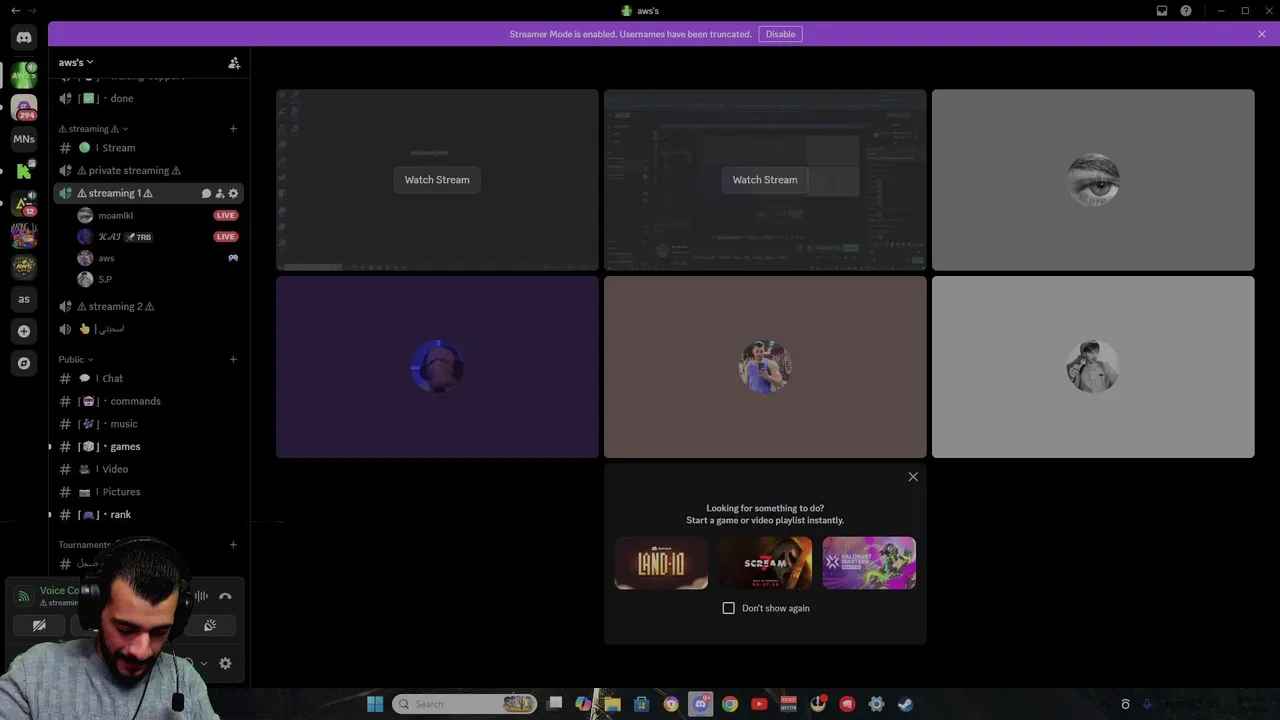Disable Streamer Mode via Disable button
The height and width of the screenshot is (720, 1280).
780,34
